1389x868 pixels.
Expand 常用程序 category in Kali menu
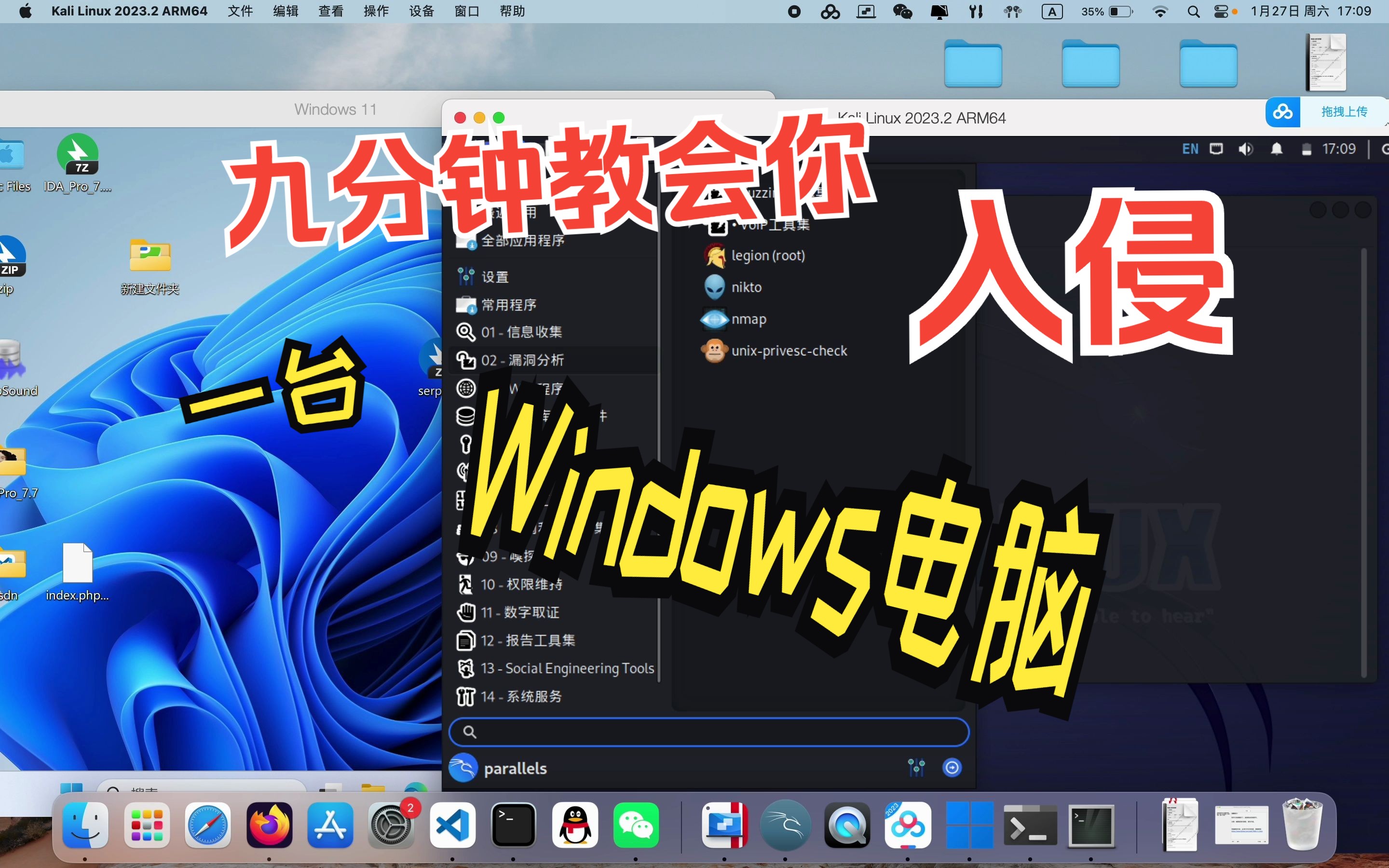pyautogui.click(x=554, y=304)
